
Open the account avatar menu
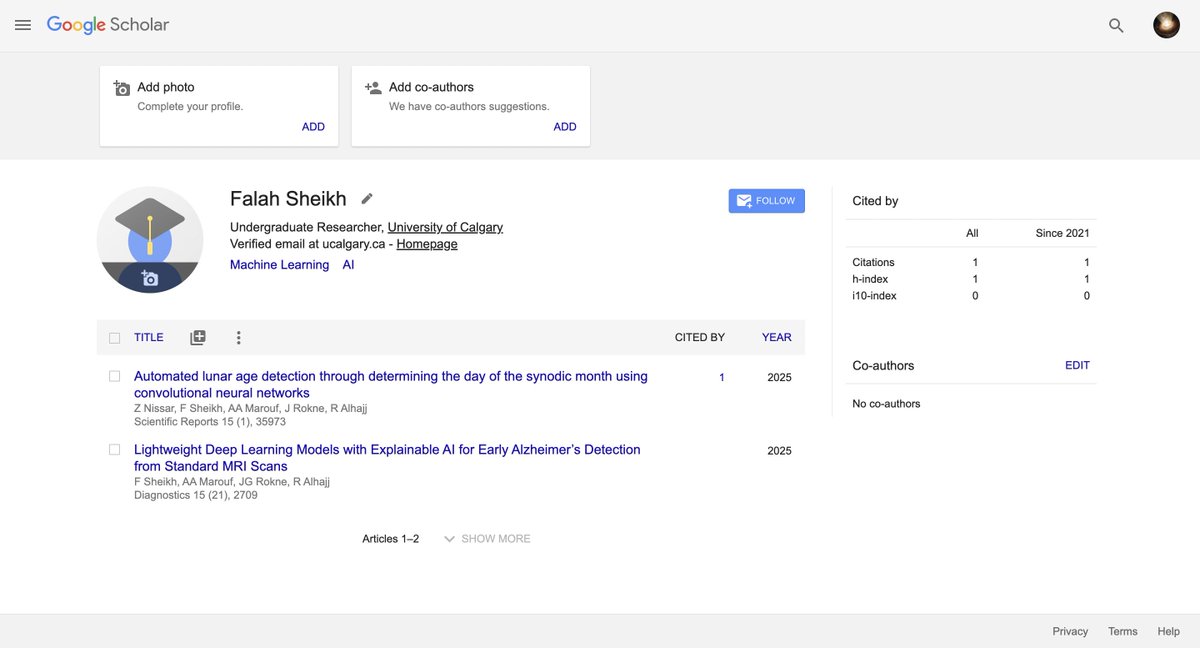[x=1166, y=25]
